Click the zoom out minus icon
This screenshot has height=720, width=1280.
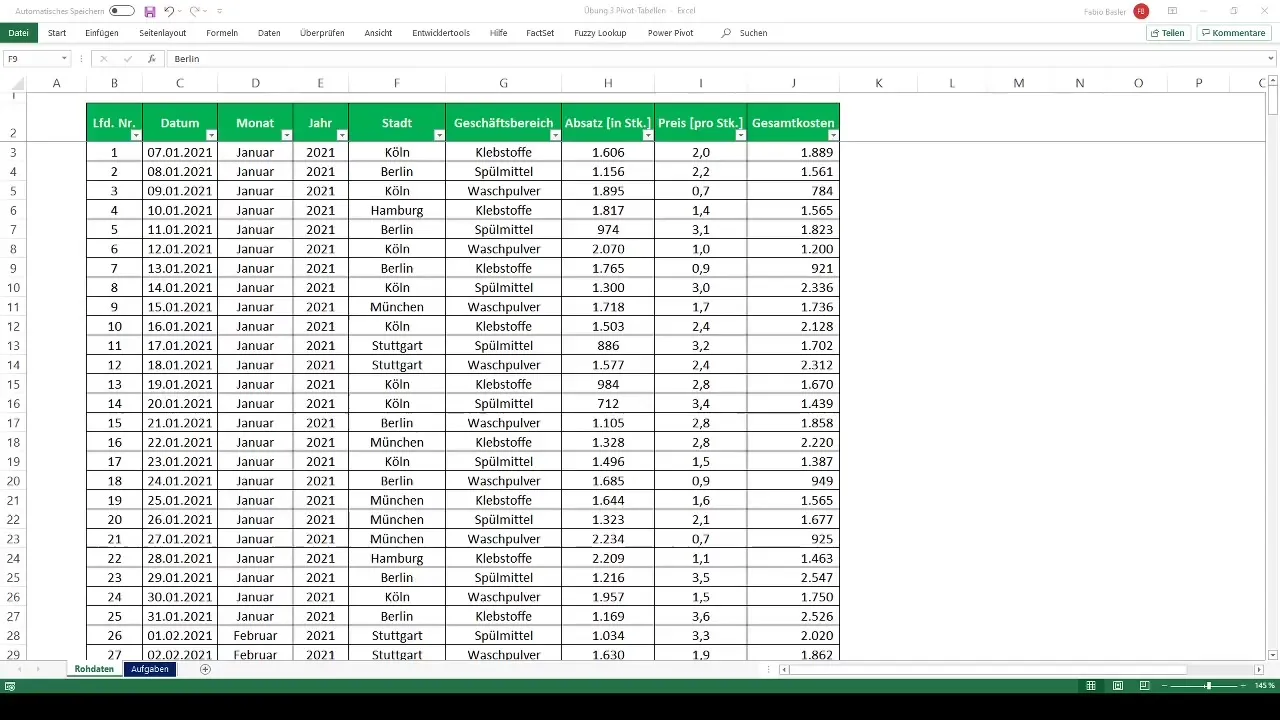tap(1165, 686)
